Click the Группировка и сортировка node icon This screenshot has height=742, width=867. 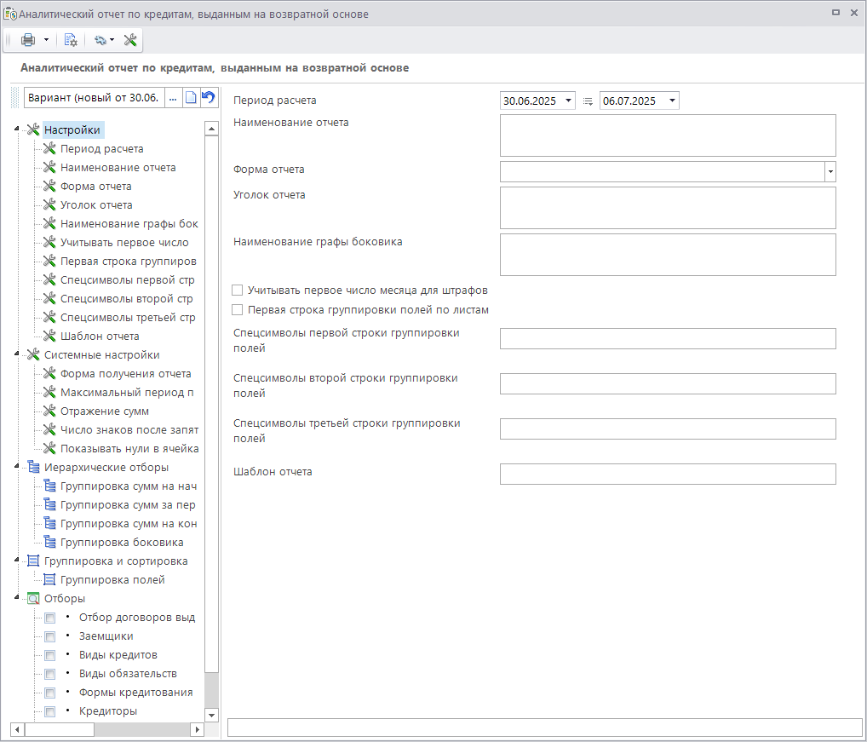coord(33,561)
